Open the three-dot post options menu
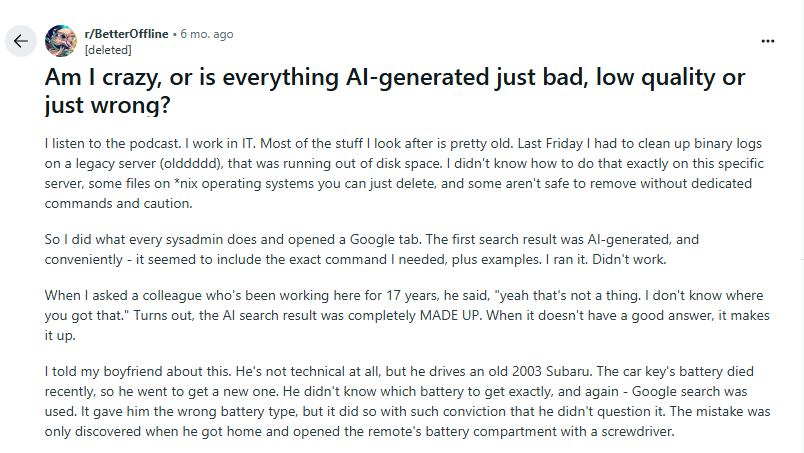804x453 pixels. (x=768, y=41)
